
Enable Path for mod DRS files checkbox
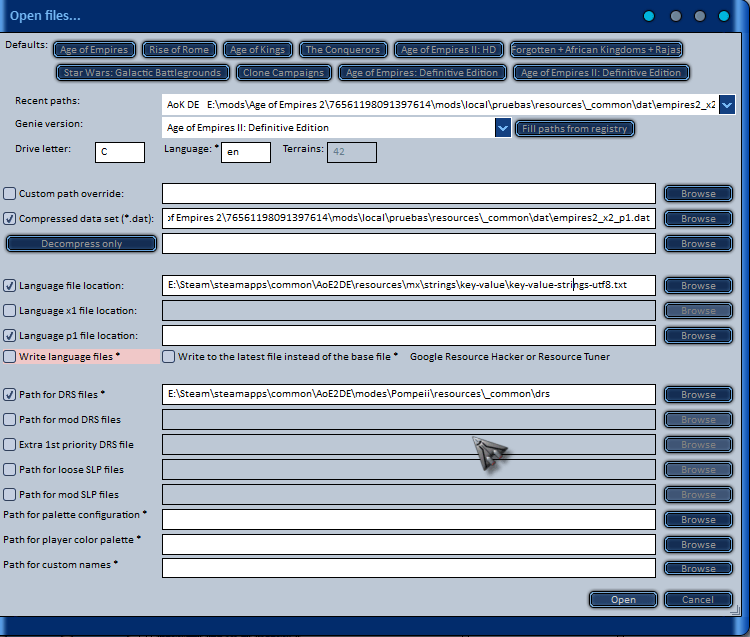(x=10, y=419)
